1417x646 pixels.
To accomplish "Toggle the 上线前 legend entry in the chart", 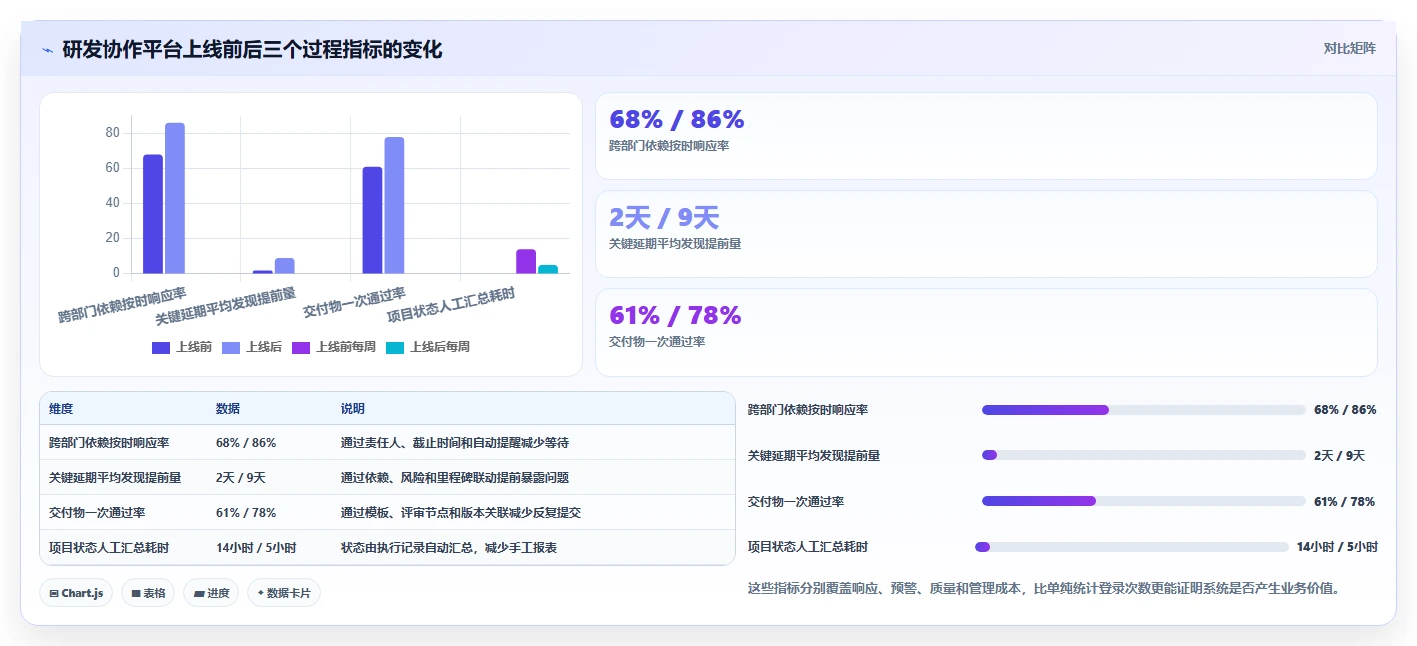I will tap(181, 347).
